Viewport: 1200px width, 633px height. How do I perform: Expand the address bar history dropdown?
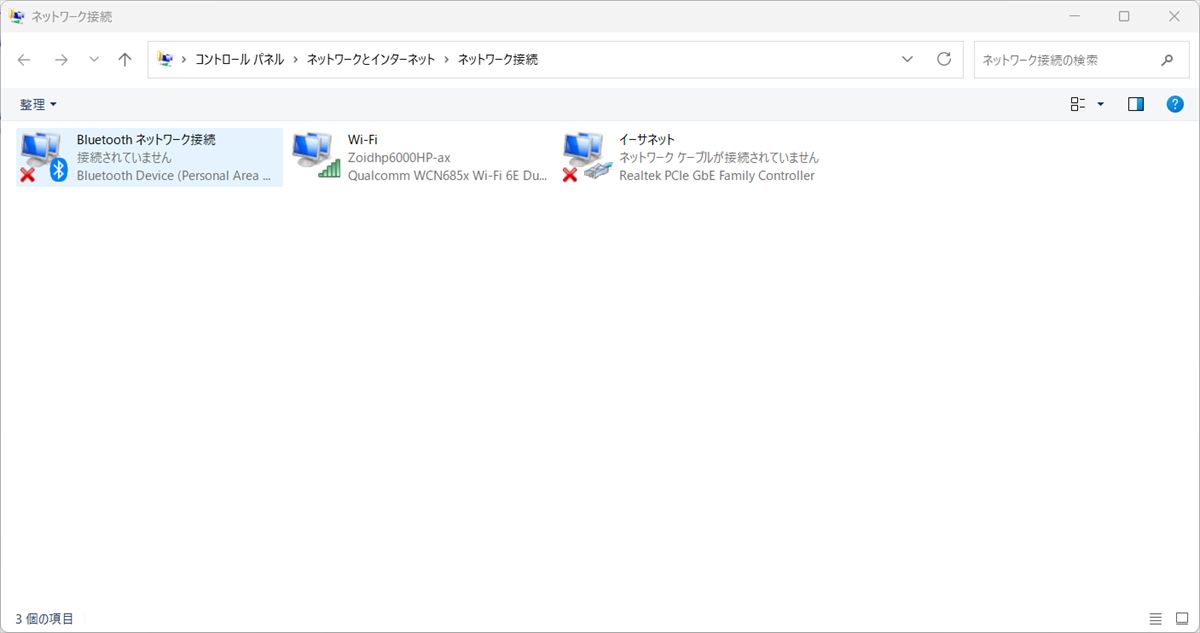(907, 60)
